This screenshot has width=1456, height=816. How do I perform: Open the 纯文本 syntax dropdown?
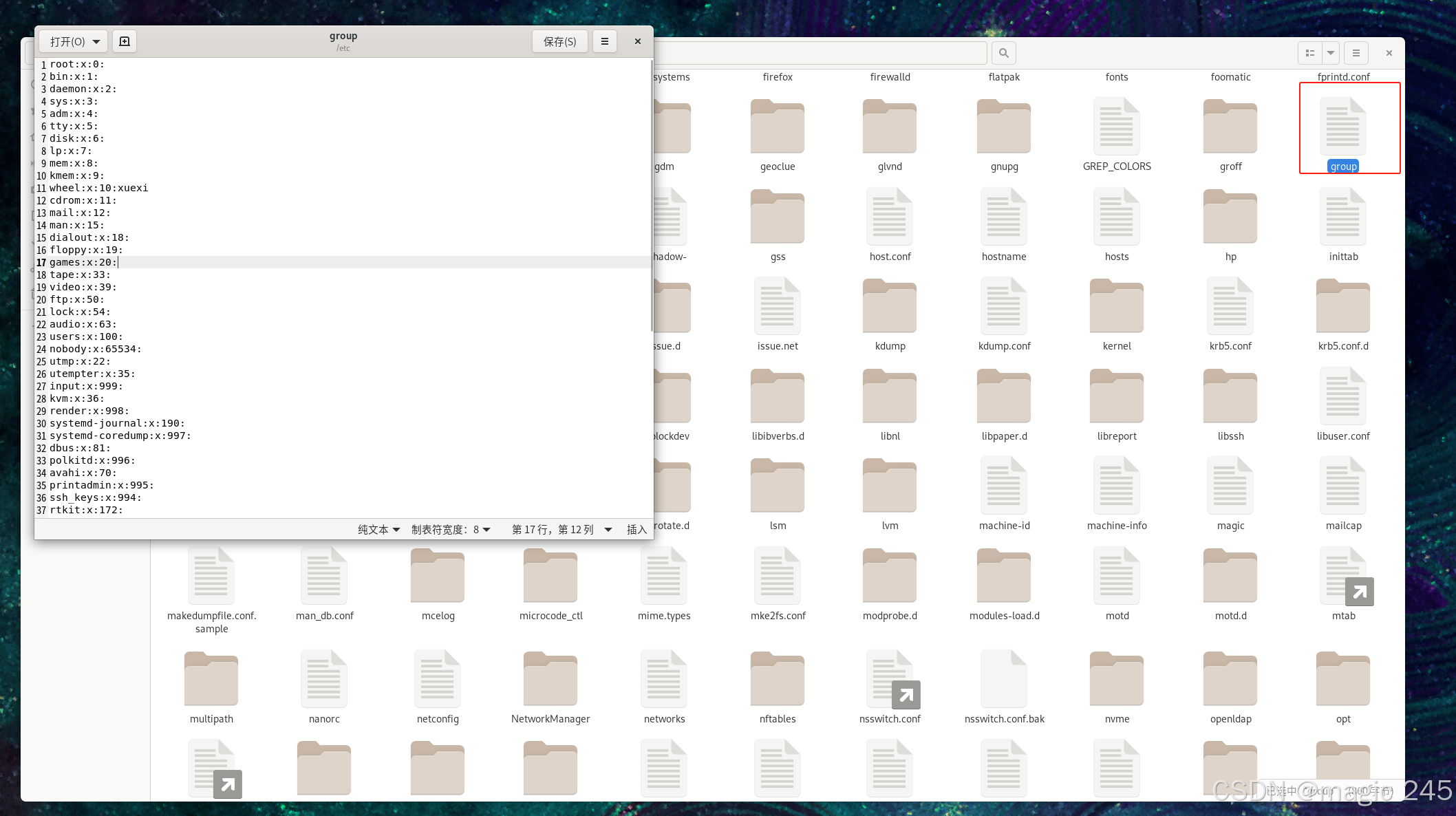tap(378, 529)
